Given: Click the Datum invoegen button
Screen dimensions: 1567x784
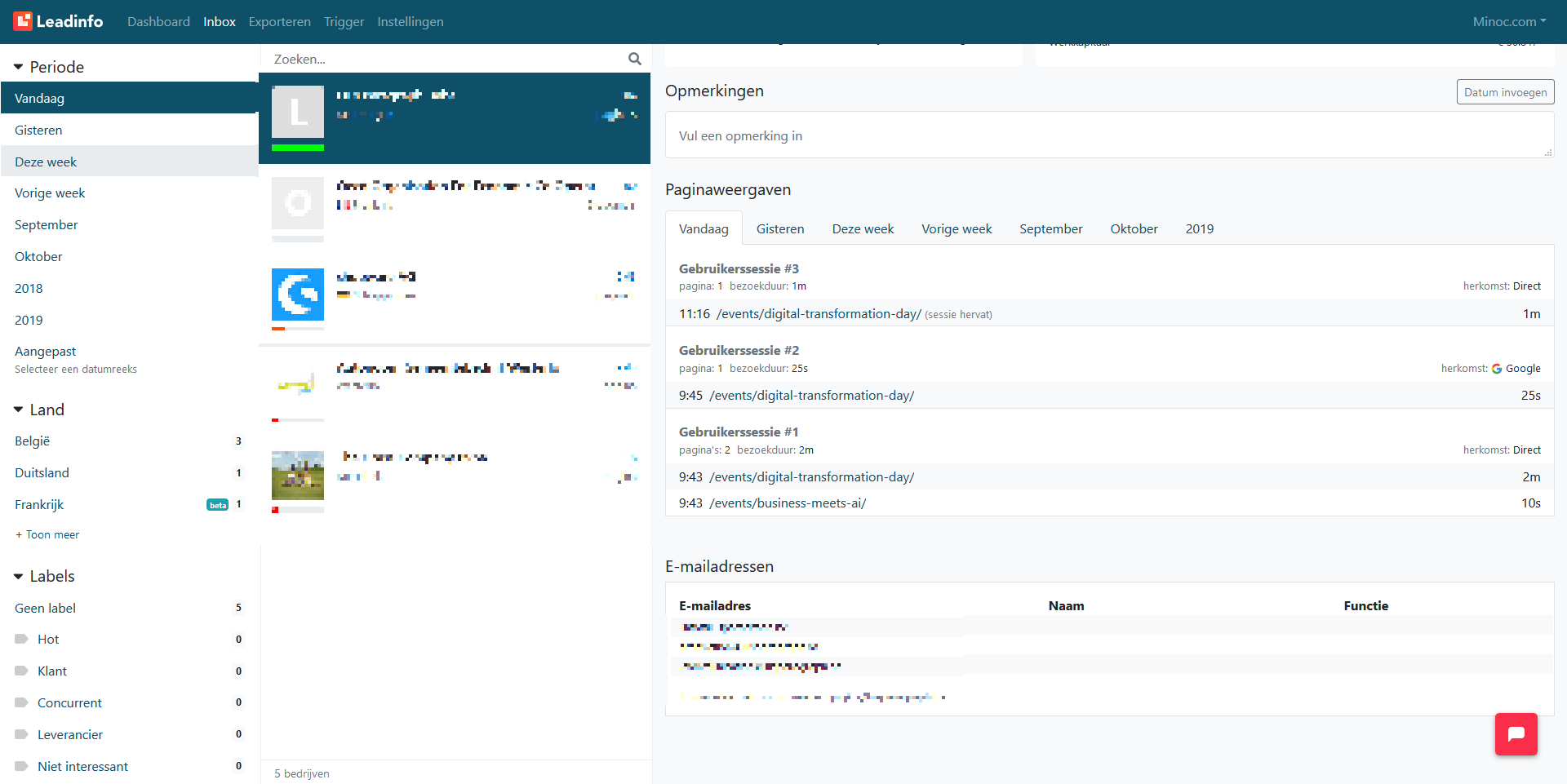Looking at the screenshot, I should pyautogui.click(x=1505, y=92).
